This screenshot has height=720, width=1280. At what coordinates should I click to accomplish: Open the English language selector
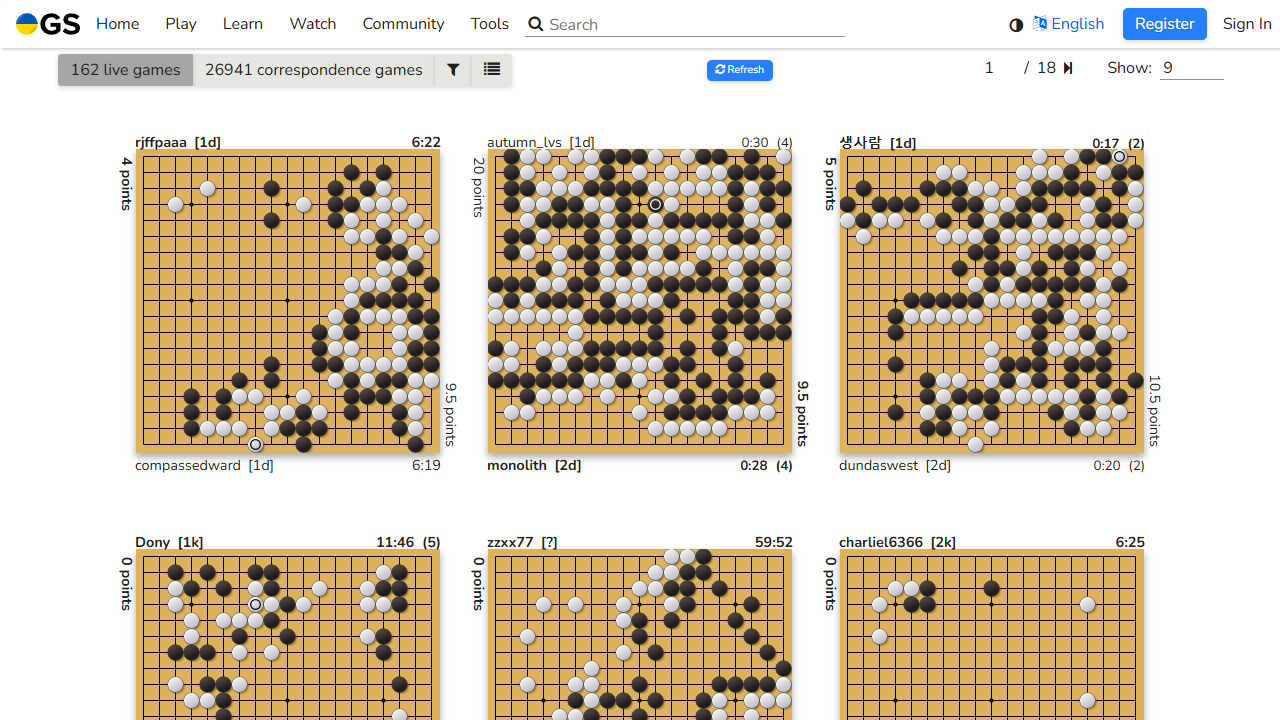click(x=1069, y=24)
